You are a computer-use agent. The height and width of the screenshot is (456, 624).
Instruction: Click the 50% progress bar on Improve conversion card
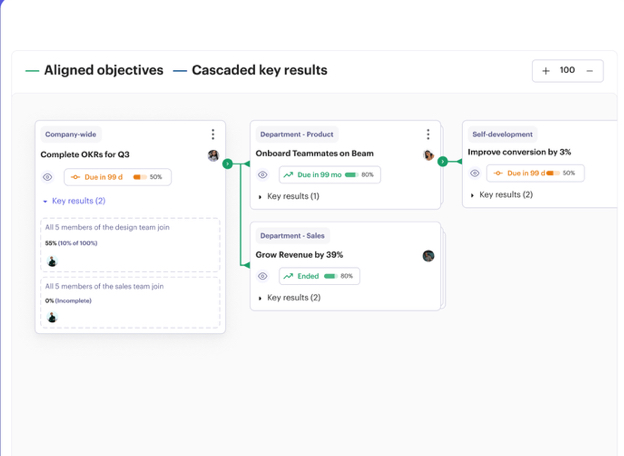coord(553,173)
